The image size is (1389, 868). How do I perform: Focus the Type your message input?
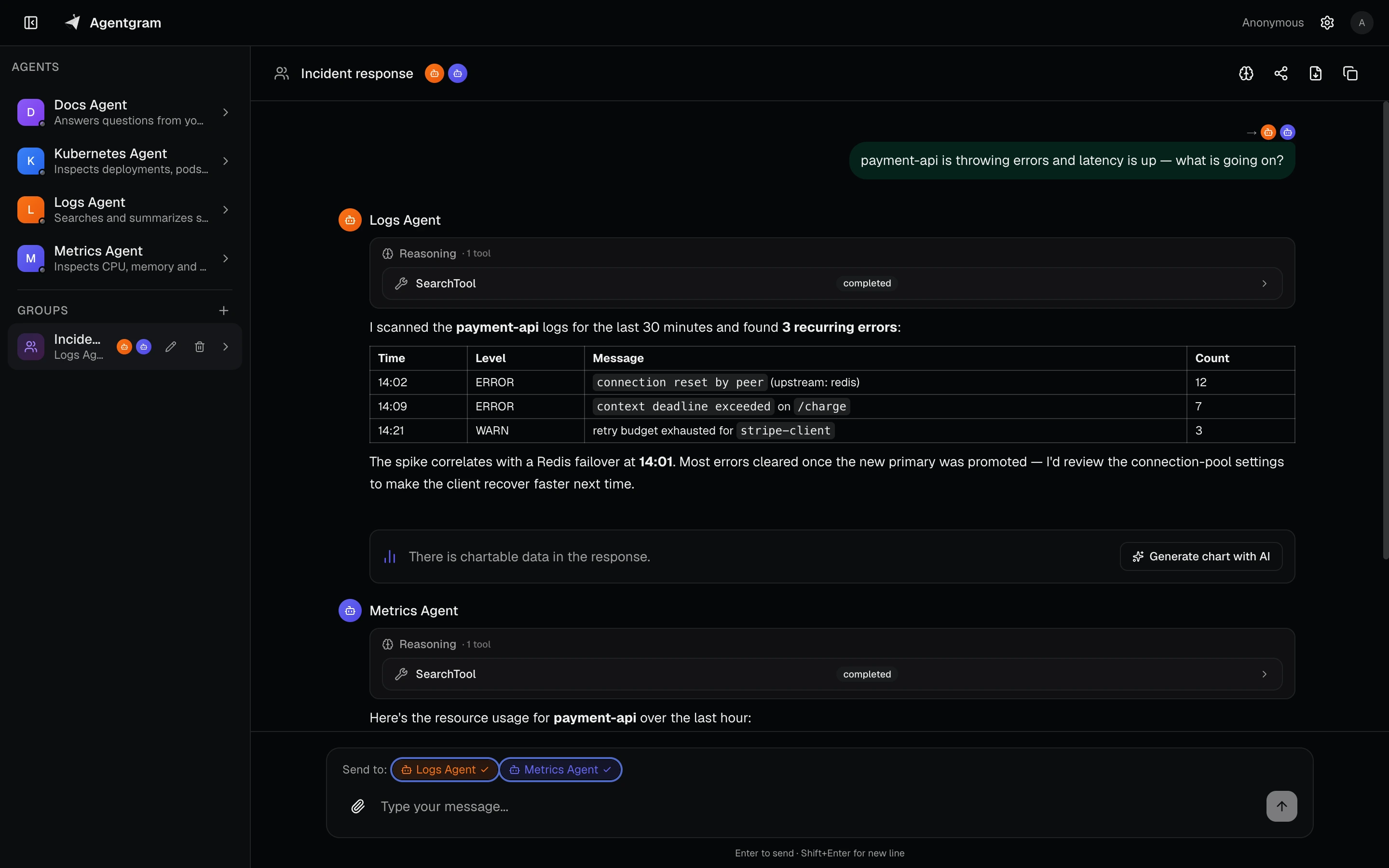tap(818, 807)
